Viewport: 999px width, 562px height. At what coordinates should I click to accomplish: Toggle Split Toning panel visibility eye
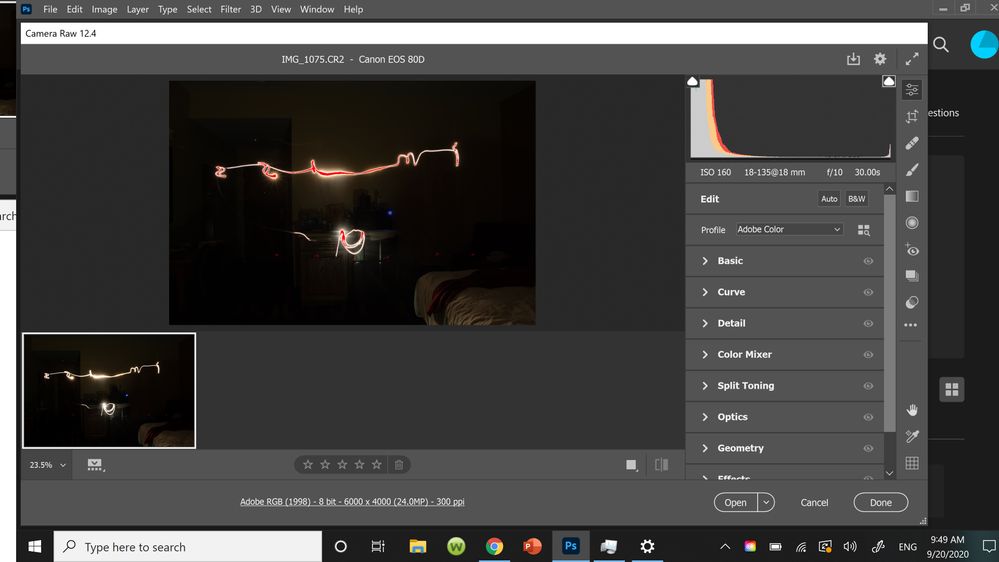tap(868, 386)
